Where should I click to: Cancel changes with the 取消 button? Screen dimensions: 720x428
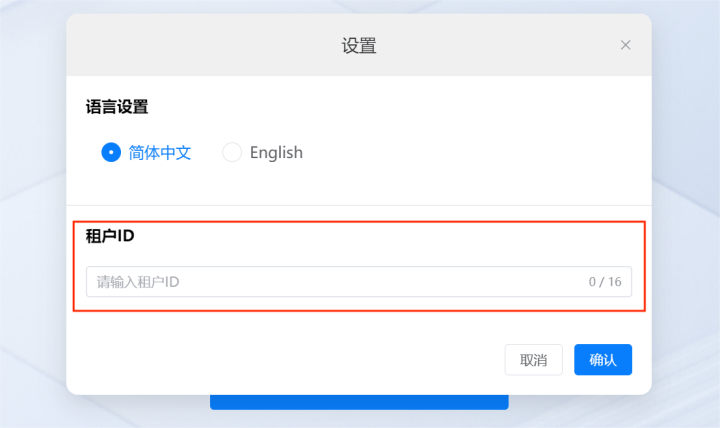533,360
